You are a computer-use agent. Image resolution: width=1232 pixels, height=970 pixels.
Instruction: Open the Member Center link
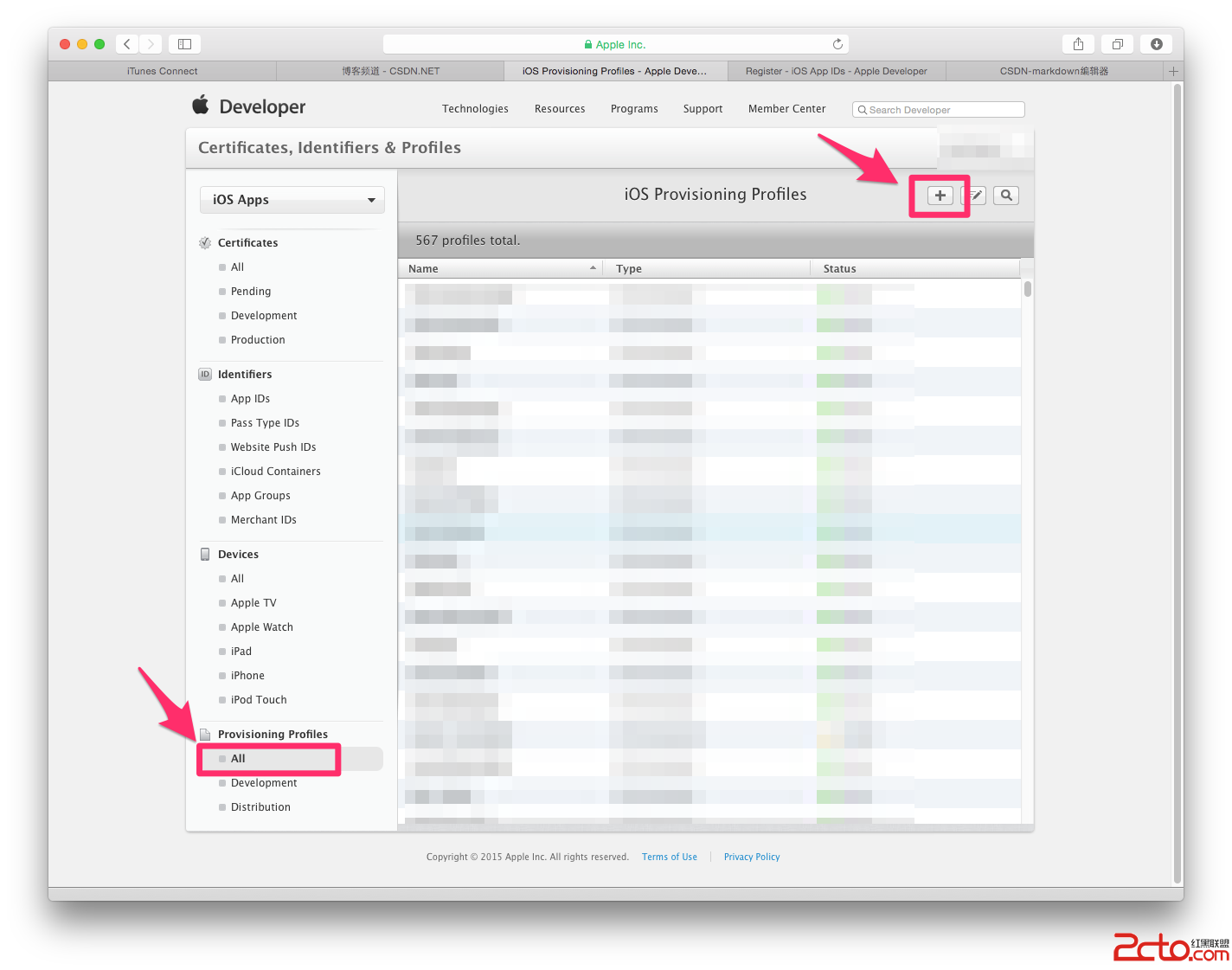click(x=786, y=109)
